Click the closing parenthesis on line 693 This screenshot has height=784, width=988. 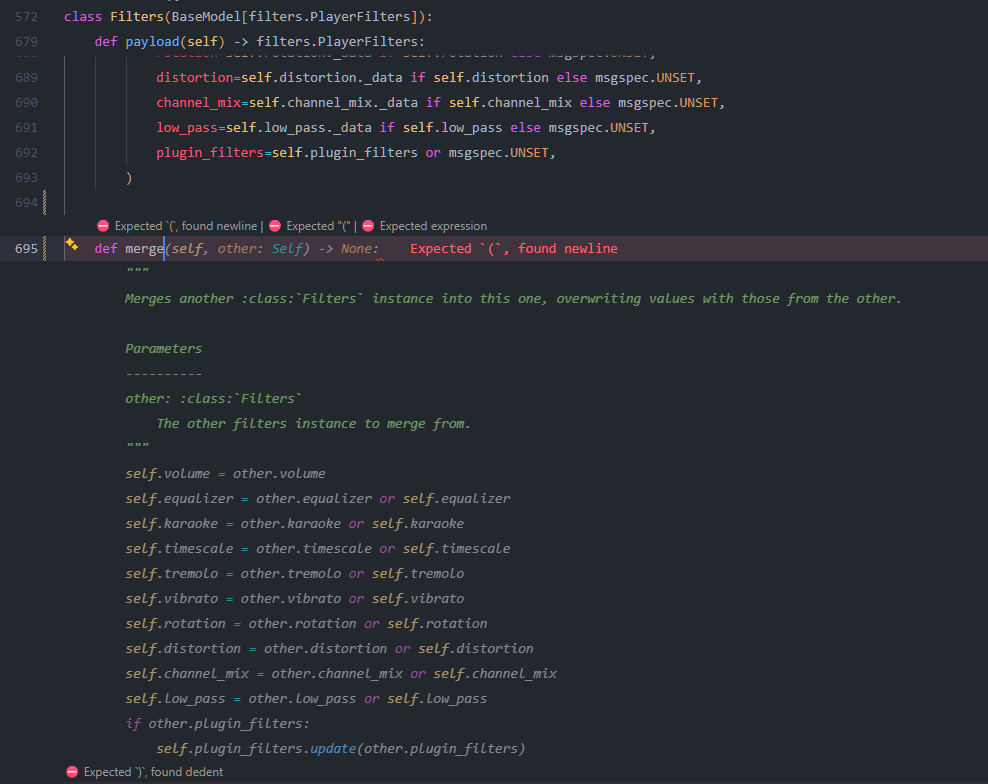point(129,178)
